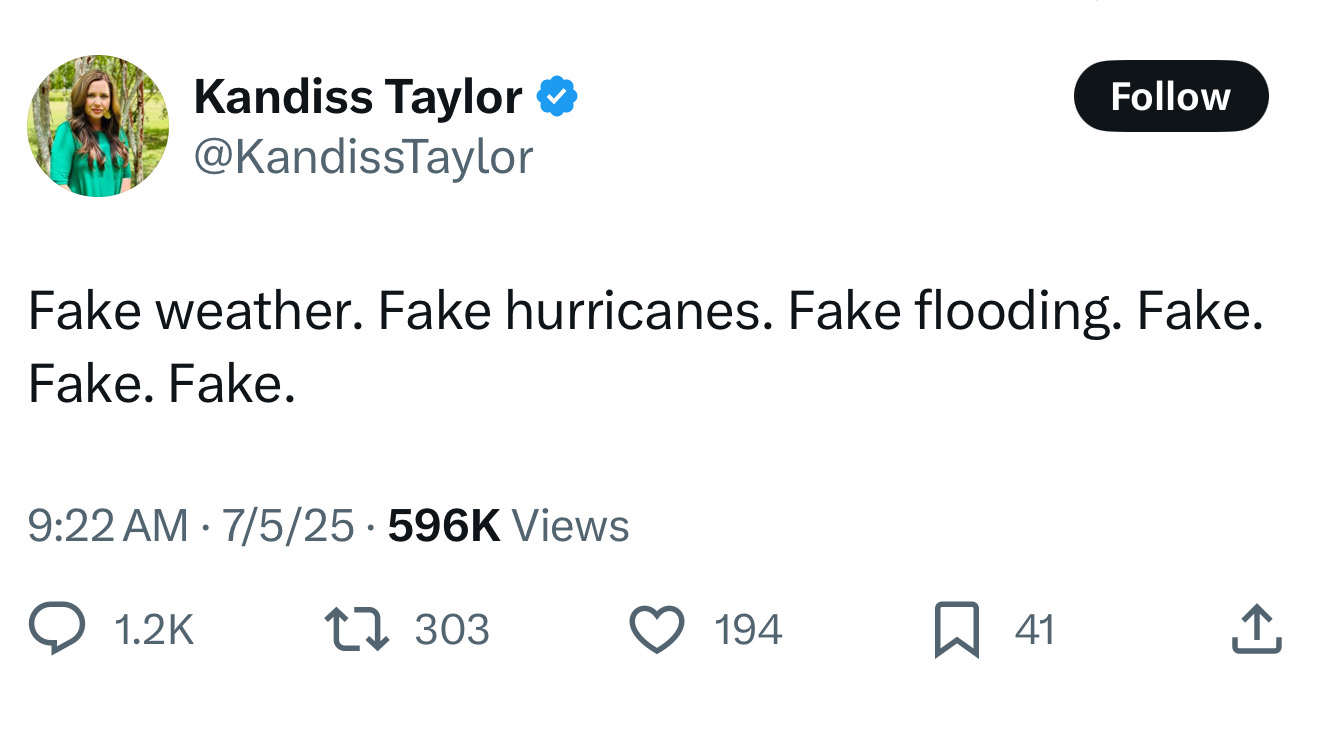Image resolution: width=1320 pixels, height=734 pixels.
Task: Click the 596K view count number
Action: 443,526
